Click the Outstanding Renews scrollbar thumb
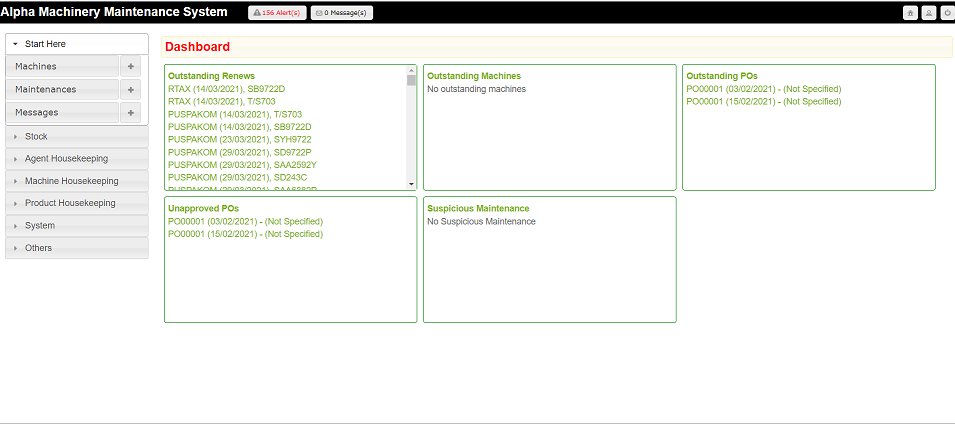Image resolution: width=955 pixels, height=426 pixels. point(411,80)
